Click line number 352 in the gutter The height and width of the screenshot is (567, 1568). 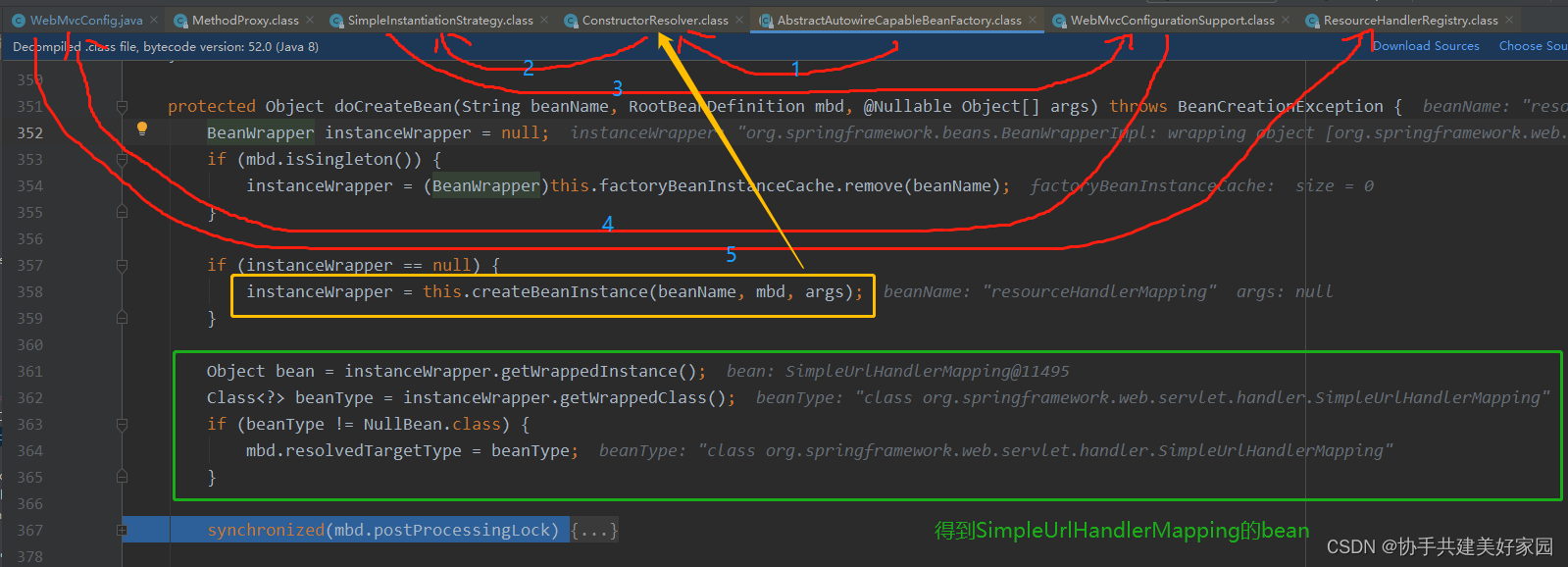pyautogui.click(x=29, y=132)
